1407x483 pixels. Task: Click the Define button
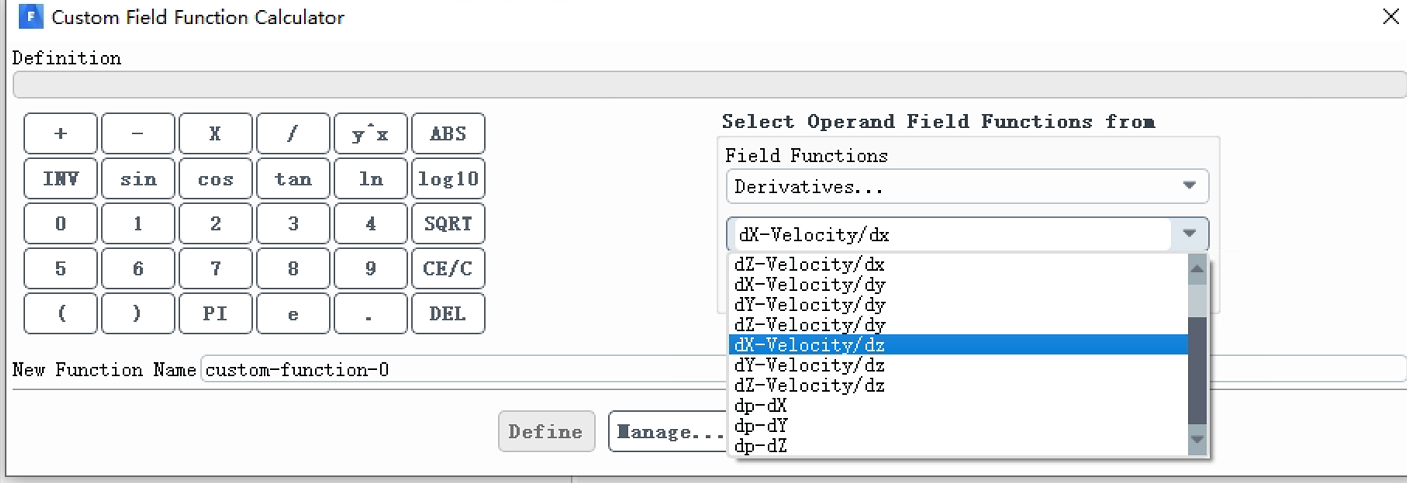tap(546, 432)
